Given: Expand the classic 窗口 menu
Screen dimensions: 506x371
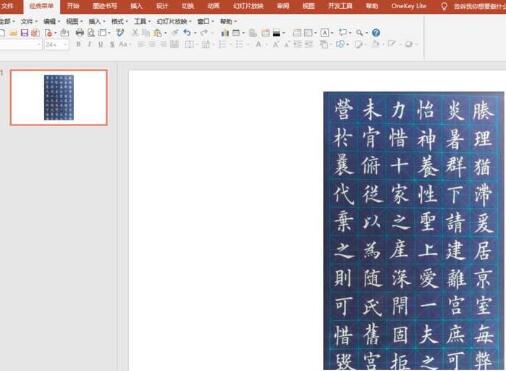Looking at the screenshot, I should 205,22.
